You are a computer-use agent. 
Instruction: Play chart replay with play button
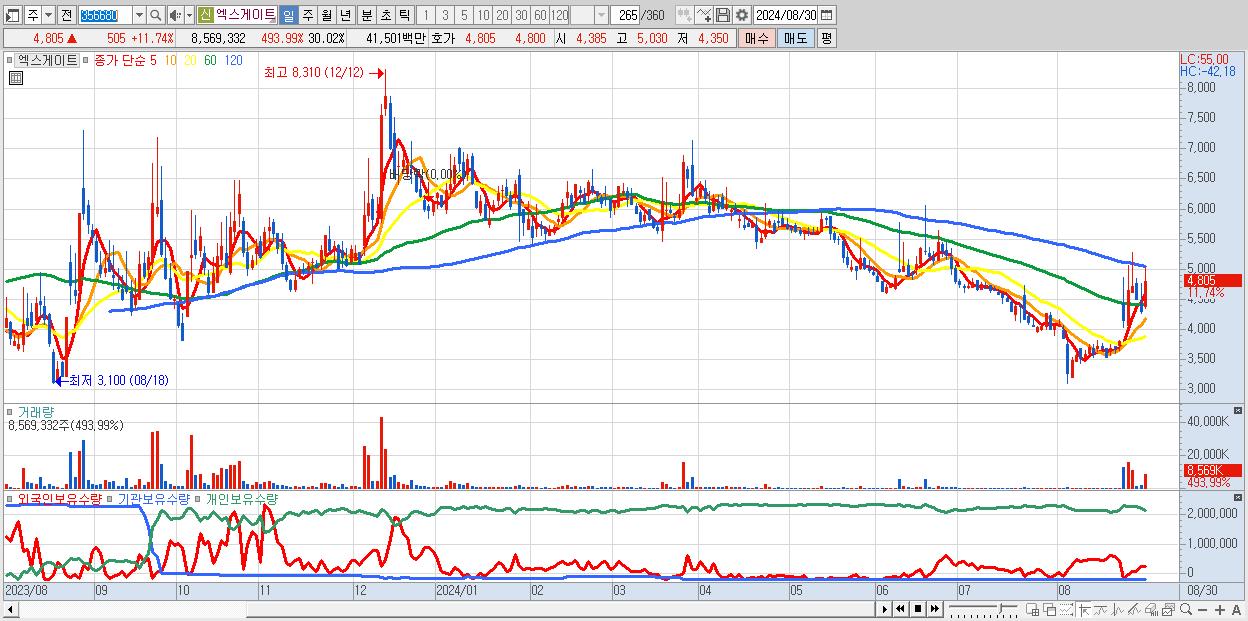[x=885, y=609]
